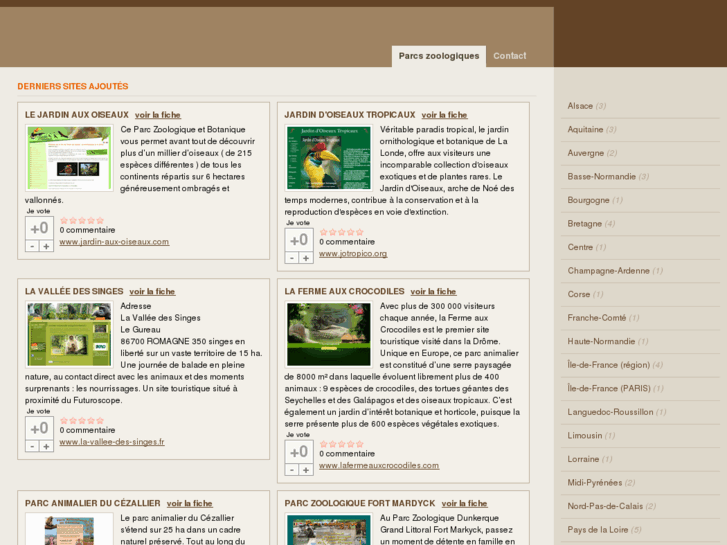The image size is (727, 545).
Task: Vote plus for La Ferme aux Crocodiles
Action: pos(306,470)
